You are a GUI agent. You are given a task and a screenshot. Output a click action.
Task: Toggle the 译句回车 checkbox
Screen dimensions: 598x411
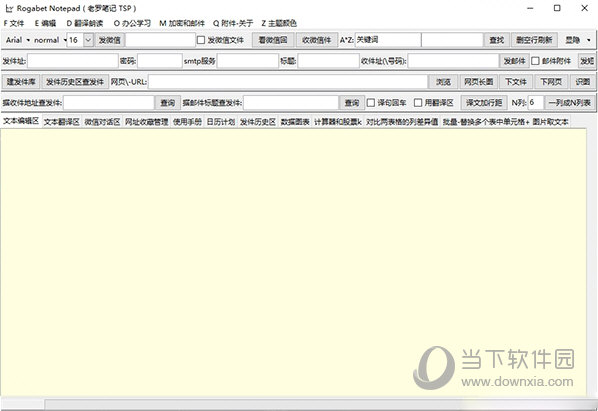[371, 103]
